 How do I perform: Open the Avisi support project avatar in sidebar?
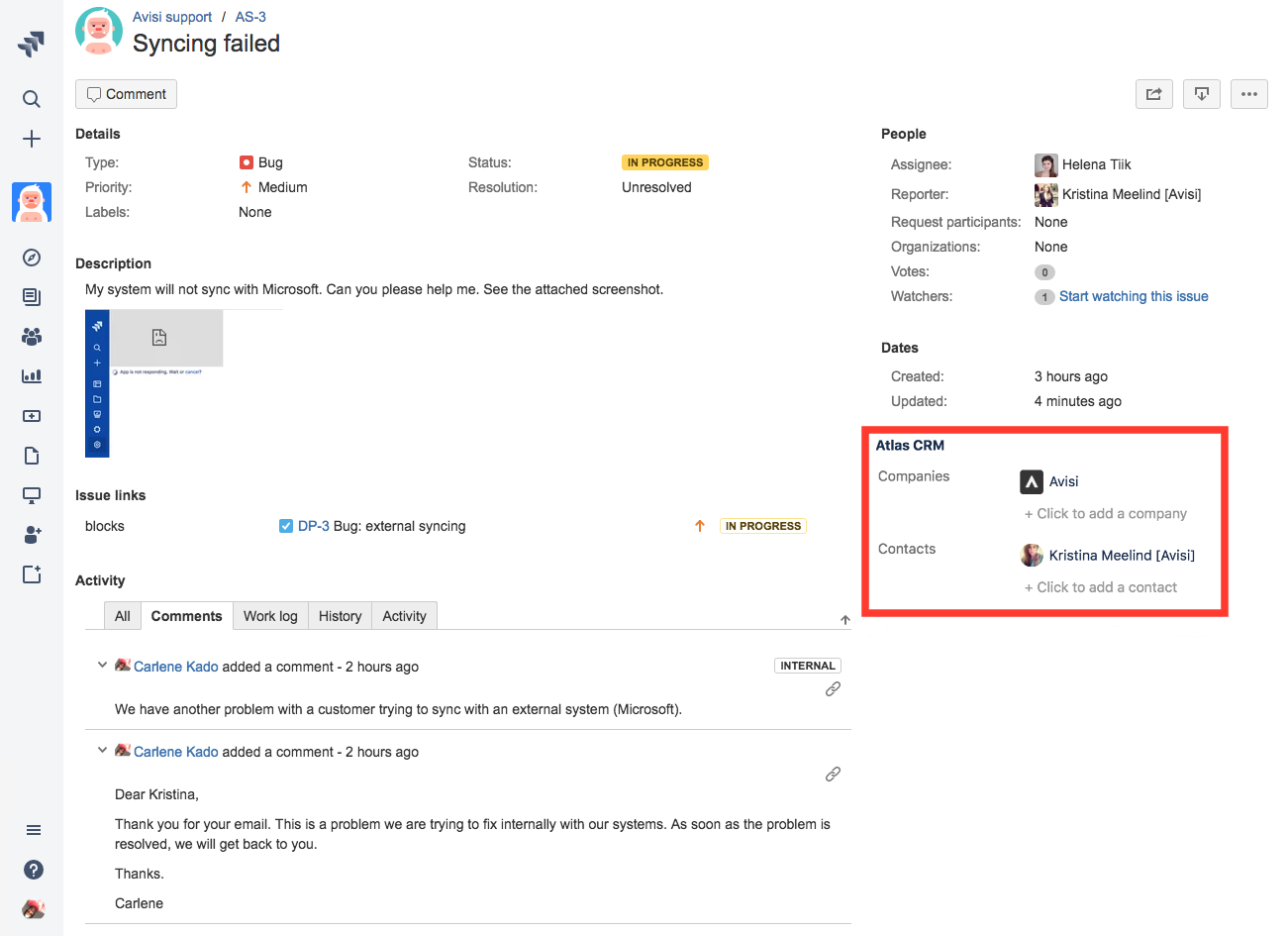coord(32,202)
